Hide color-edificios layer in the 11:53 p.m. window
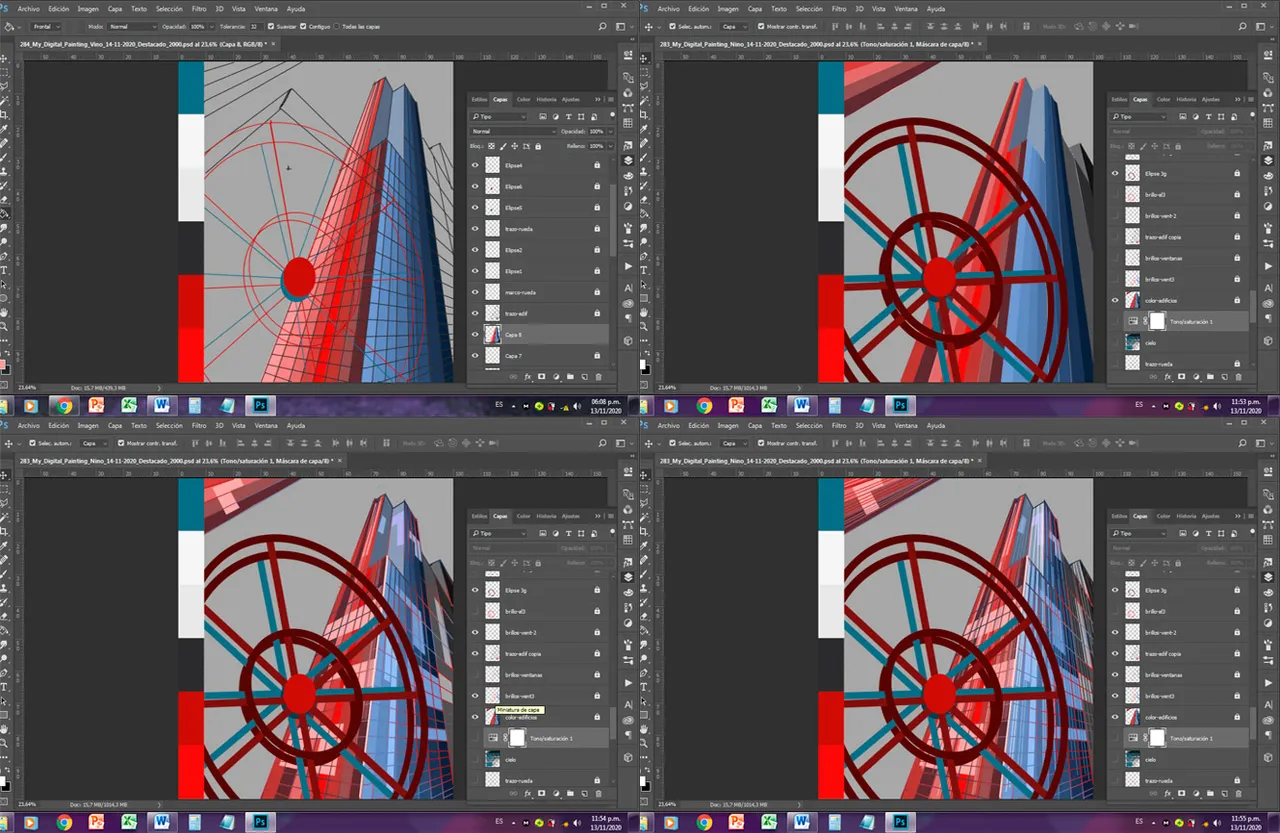This screenshot has width=1280, height=833. click(x=1115, y=300)
